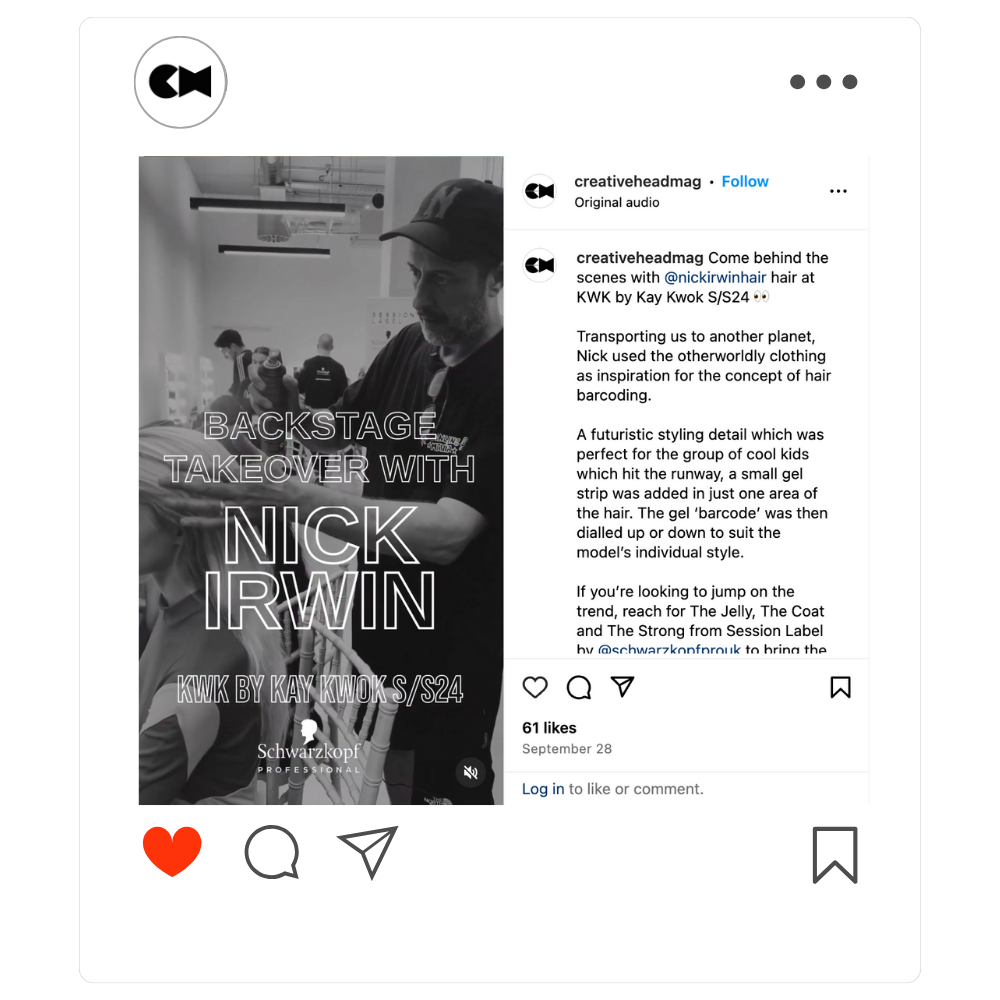Click Follow next to creativeheadmag
This screenshot has height=1000, width=1000.
745,182
